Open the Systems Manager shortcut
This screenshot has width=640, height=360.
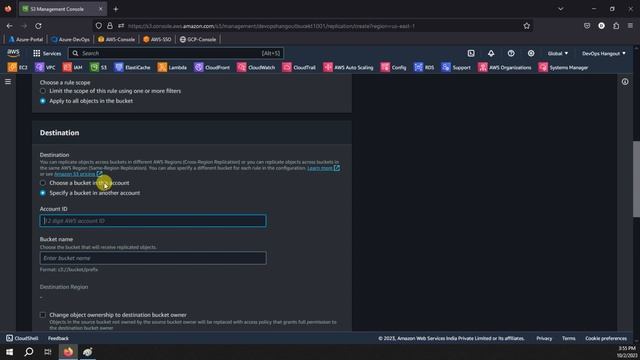click(563, 67)
